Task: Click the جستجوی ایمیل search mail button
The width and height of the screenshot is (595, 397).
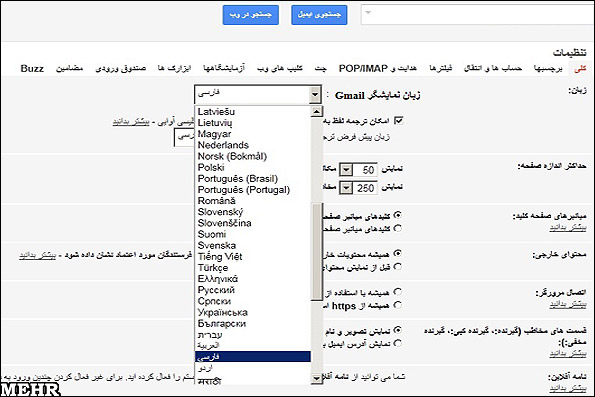Action: tap(319, 15)
